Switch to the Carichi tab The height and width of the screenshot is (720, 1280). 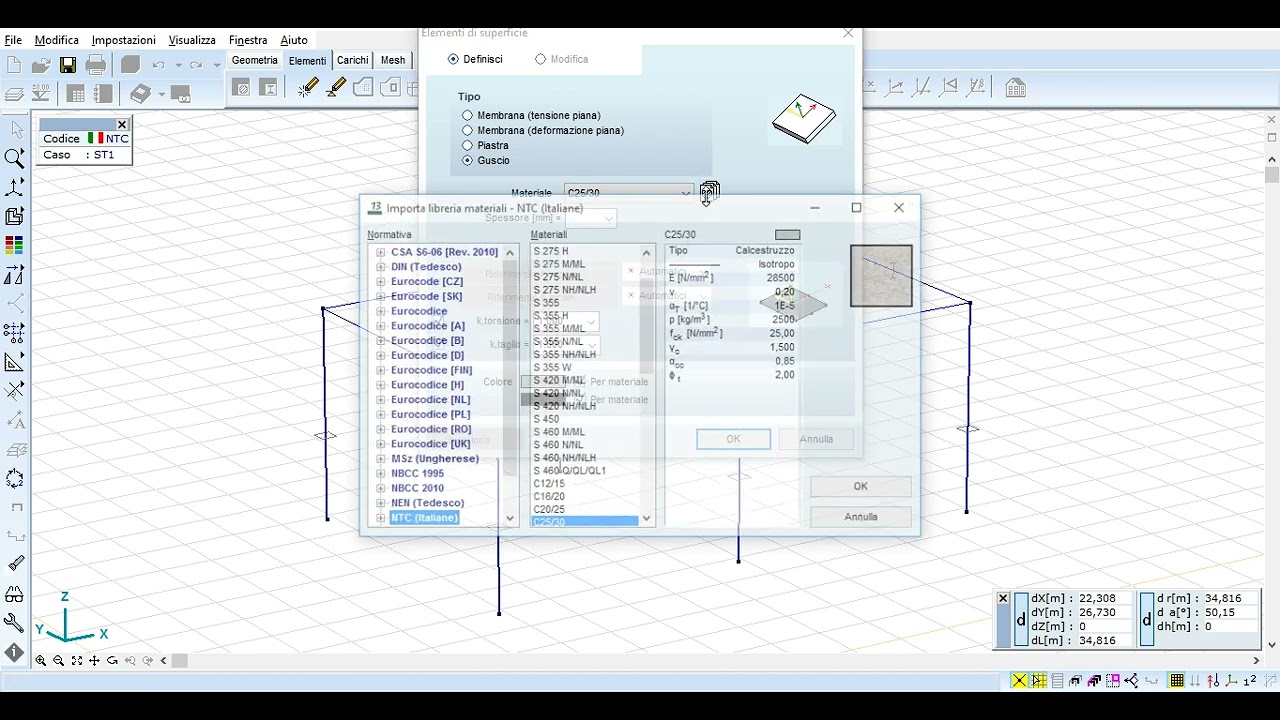(352, 60)
